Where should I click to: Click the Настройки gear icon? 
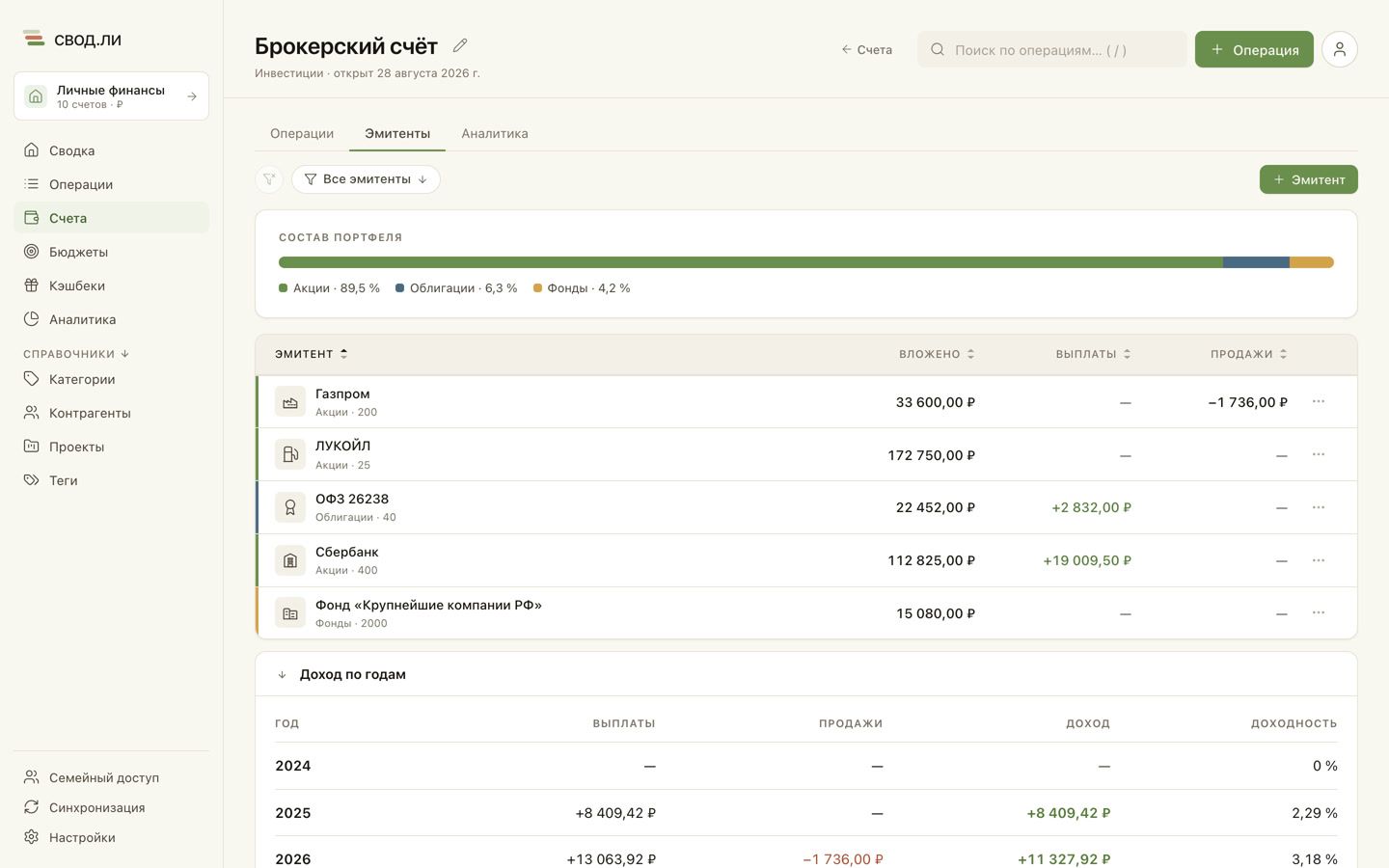tap(32, 837)
